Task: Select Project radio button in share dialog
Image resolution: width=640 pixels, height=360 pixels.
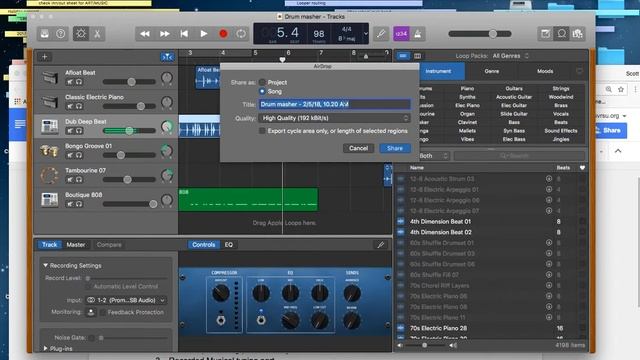Action: [x=262, y=82]
